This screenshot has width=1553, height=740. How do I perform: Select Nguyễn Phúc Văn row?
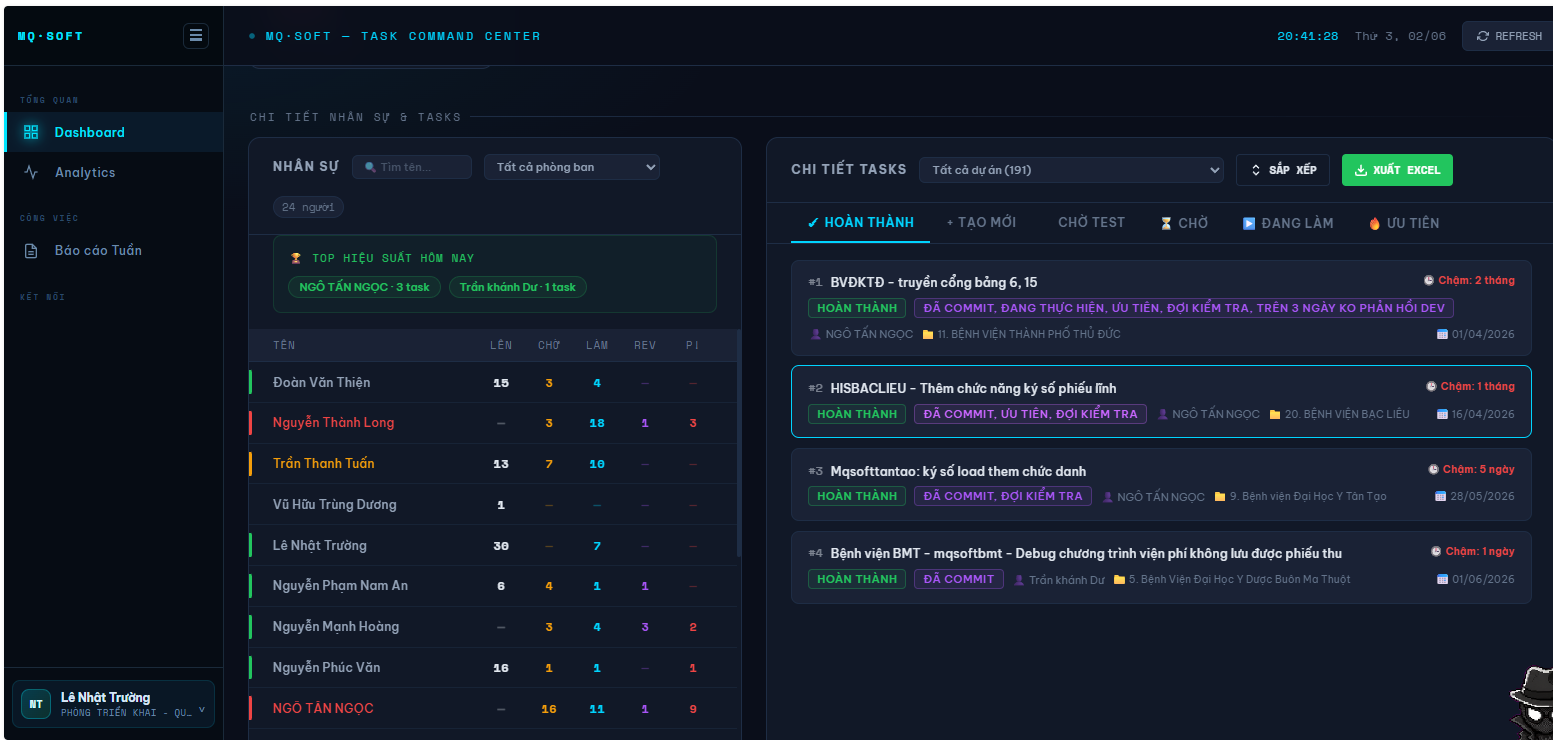click(x=493, y=668)
